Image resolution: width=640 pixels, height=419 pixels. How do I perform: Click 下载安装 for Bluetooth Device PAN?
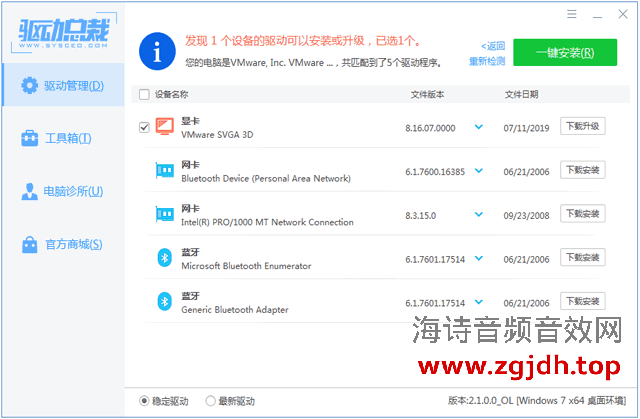[582, 170]
